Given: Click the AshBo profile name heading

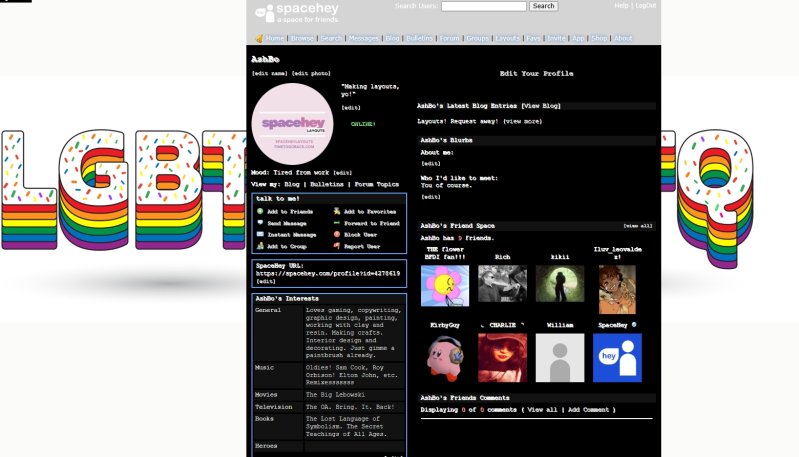Looking at the screenshot, I should click(265, 59).
